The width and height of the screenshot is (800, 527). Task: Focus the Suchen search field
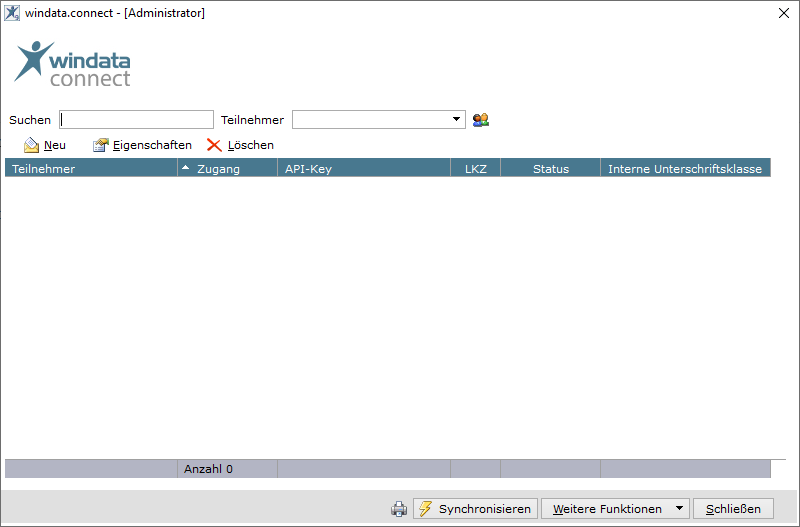point(136,119)
